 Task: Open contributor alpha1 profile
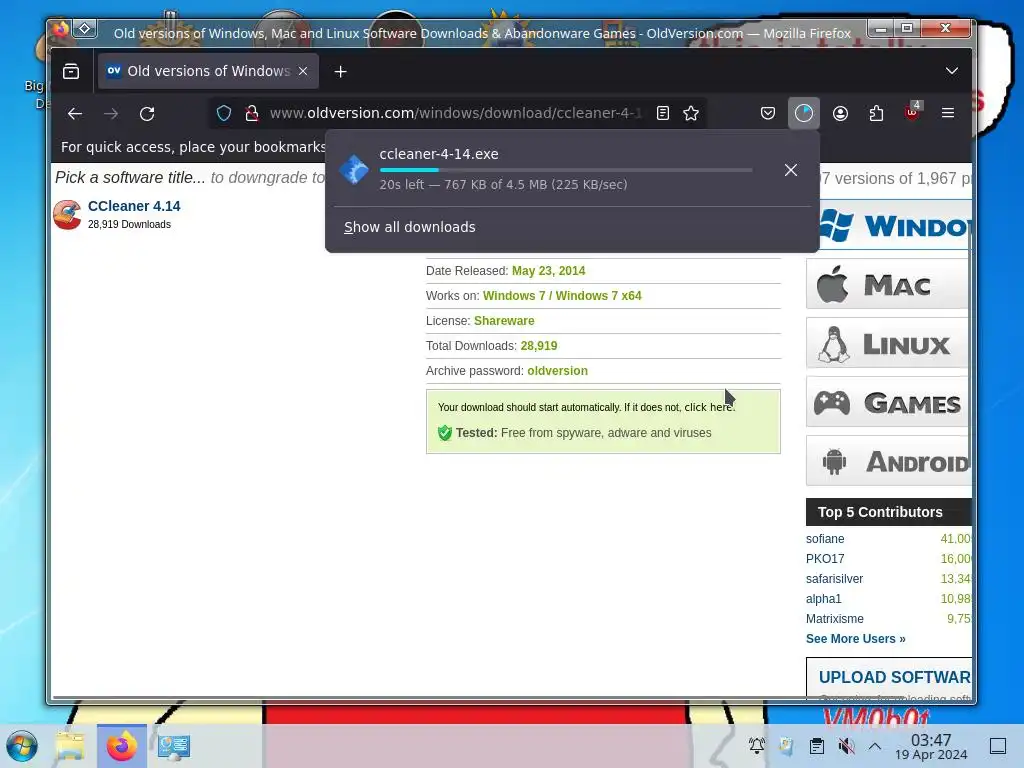point(824,599)
